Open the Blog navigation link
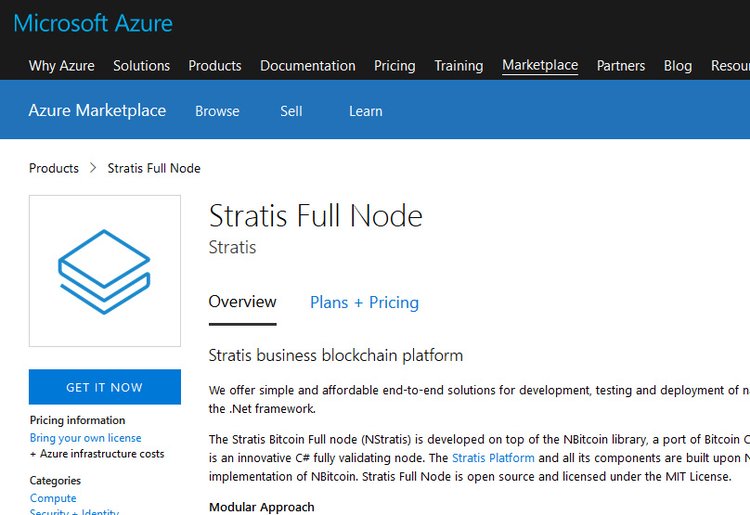Image resolution: width=750 pixels, height=515 pixels. (x=678, y=66)
